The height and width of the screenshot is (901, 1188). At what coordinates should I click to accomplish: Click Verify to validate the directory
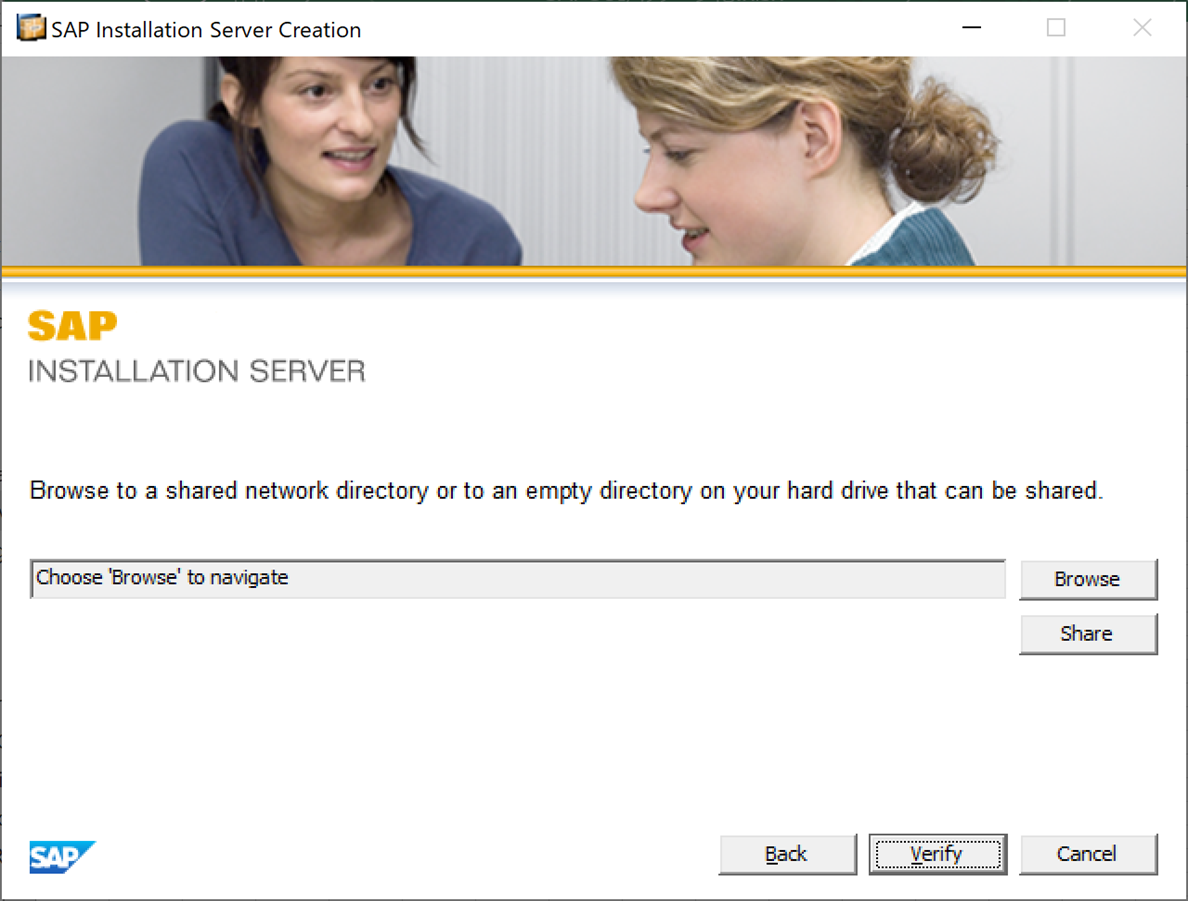pyautogui.click(x=938, y=855)
